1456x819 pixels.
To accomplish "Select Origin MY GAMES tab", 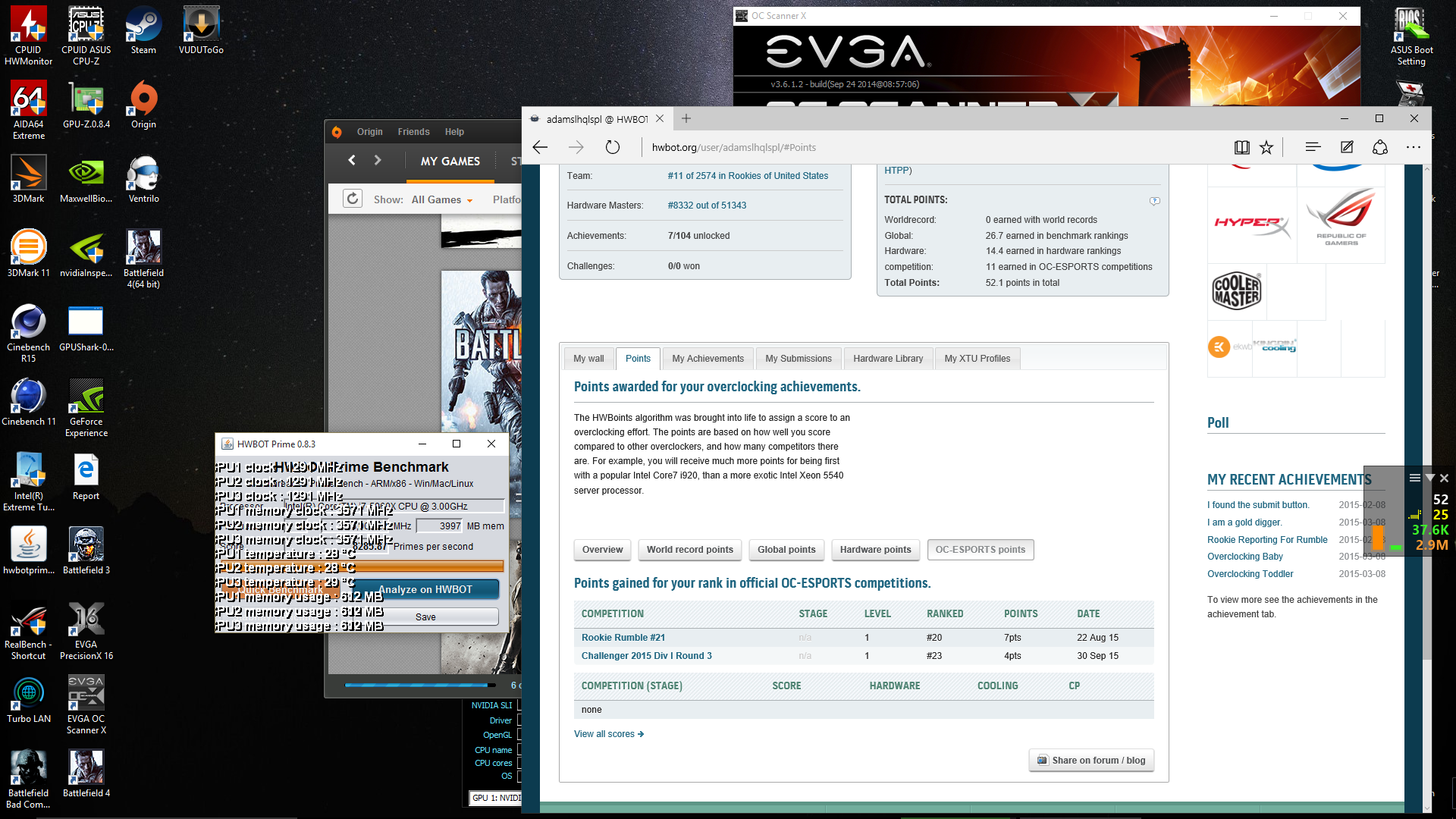I will pos(450,161).
